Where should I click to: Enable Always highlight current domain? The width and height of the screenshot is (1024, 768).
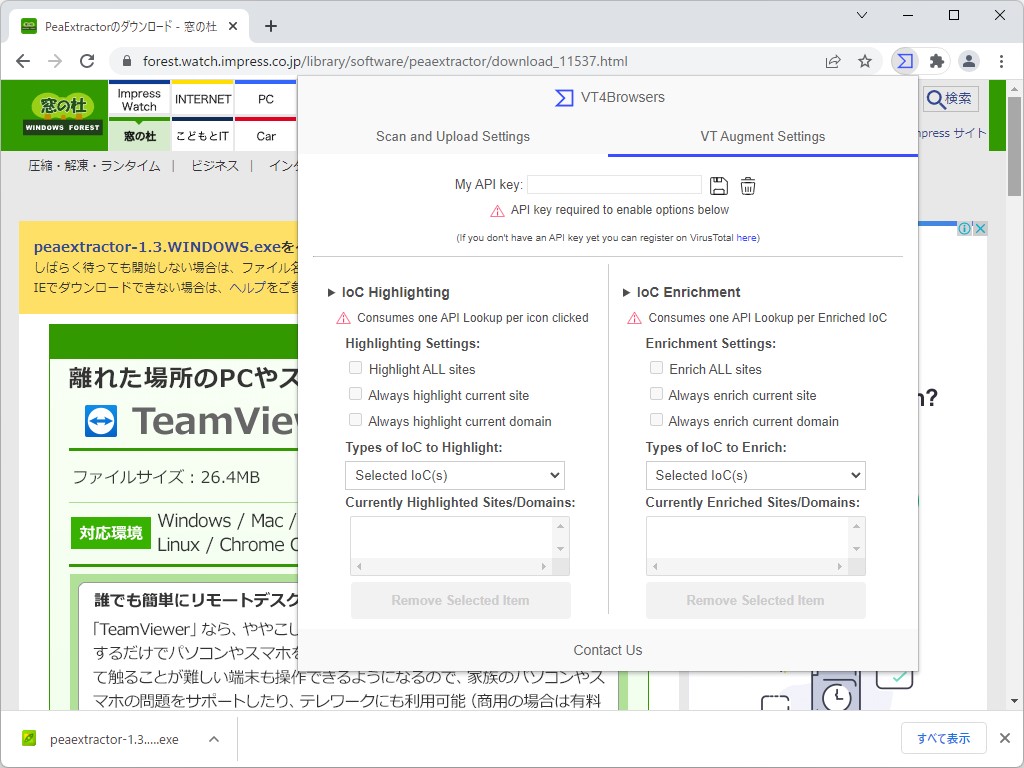355,421
